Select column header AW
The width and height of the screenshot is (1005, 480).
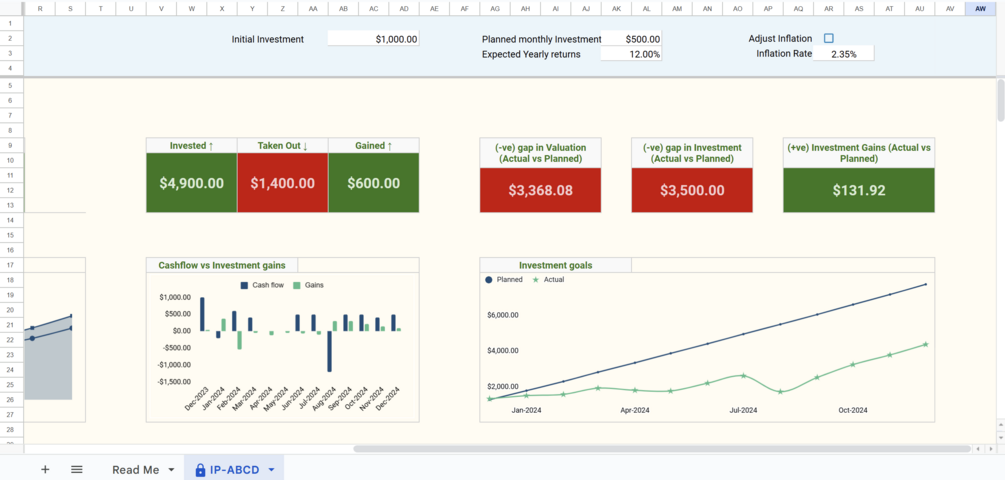pyautogui.click(x=980, y=8)
